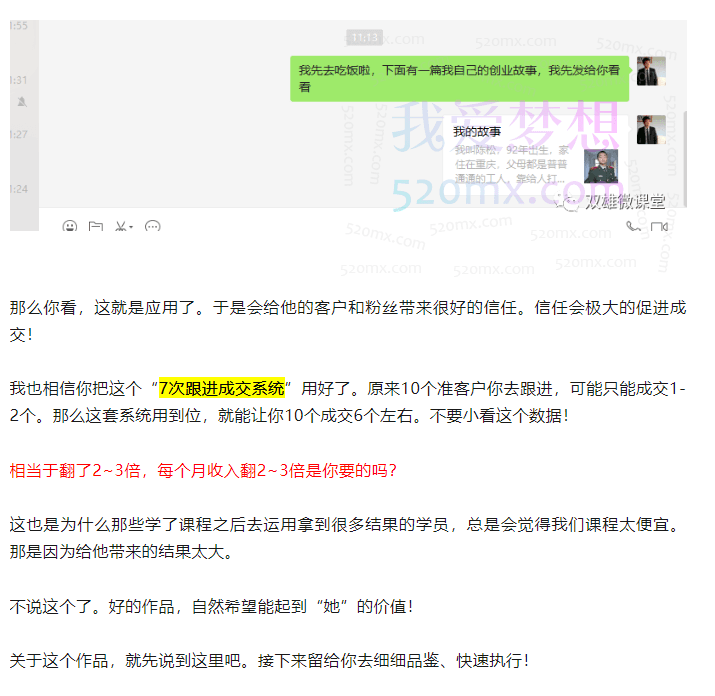
Task: Click the chat window vertical scrollbar
Action: (x=685, y=159)
